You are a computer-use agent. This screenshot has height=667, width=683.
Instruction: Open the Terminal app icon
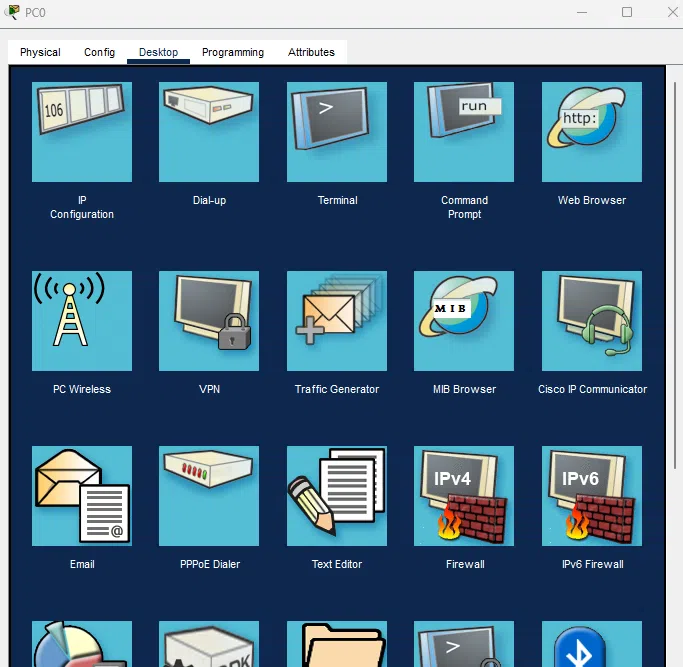point(337,132)
